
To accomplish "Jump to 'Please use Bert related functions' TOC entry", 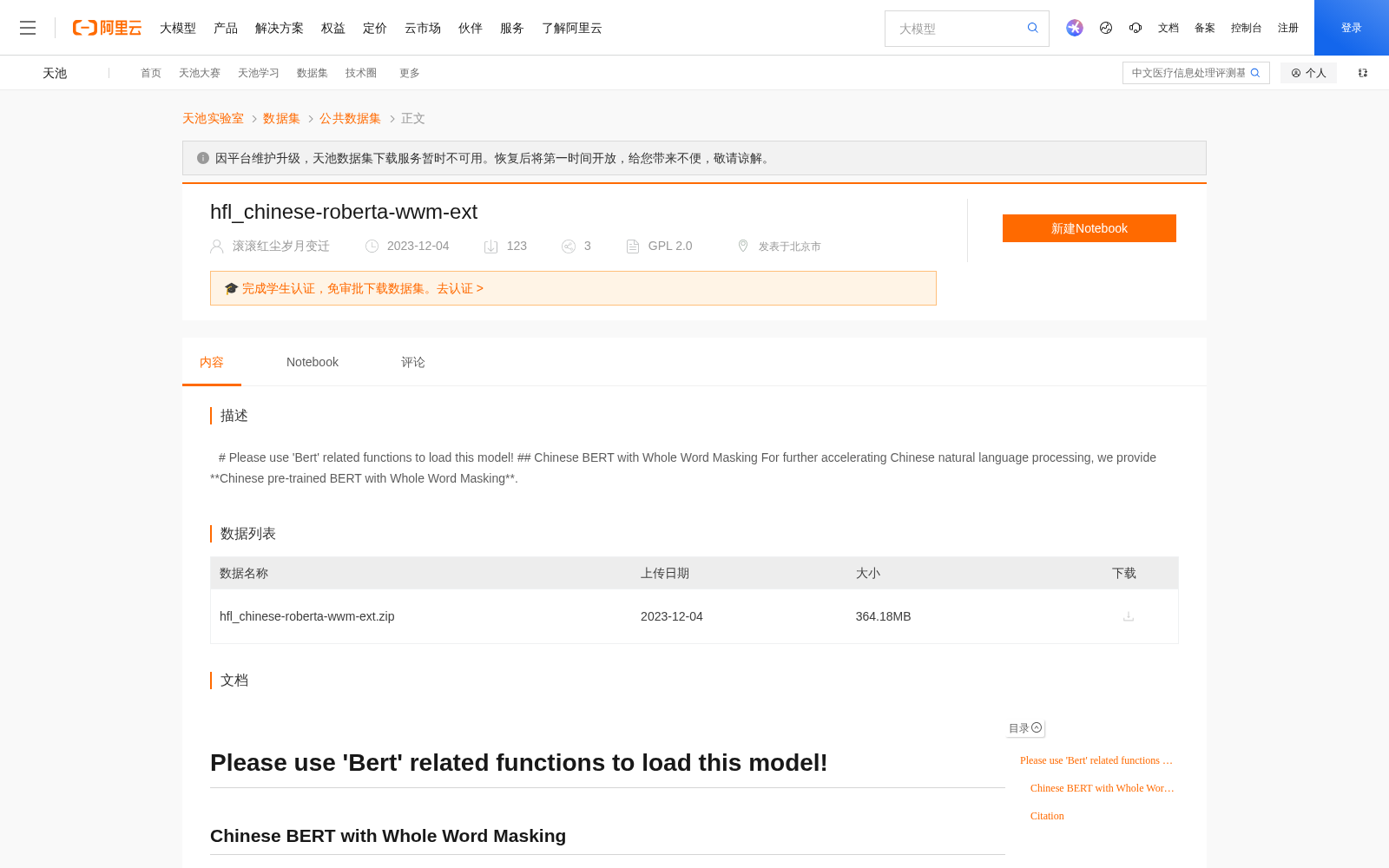I will tap(1096, 760).
